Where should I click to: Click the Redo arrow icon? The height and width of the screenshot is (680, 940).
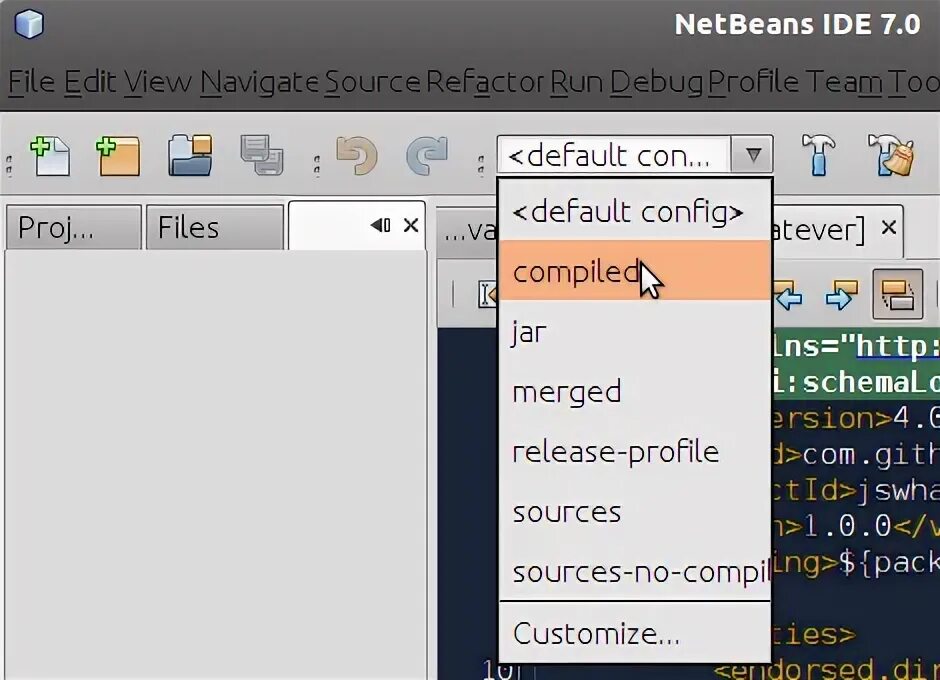click(427, 156)
